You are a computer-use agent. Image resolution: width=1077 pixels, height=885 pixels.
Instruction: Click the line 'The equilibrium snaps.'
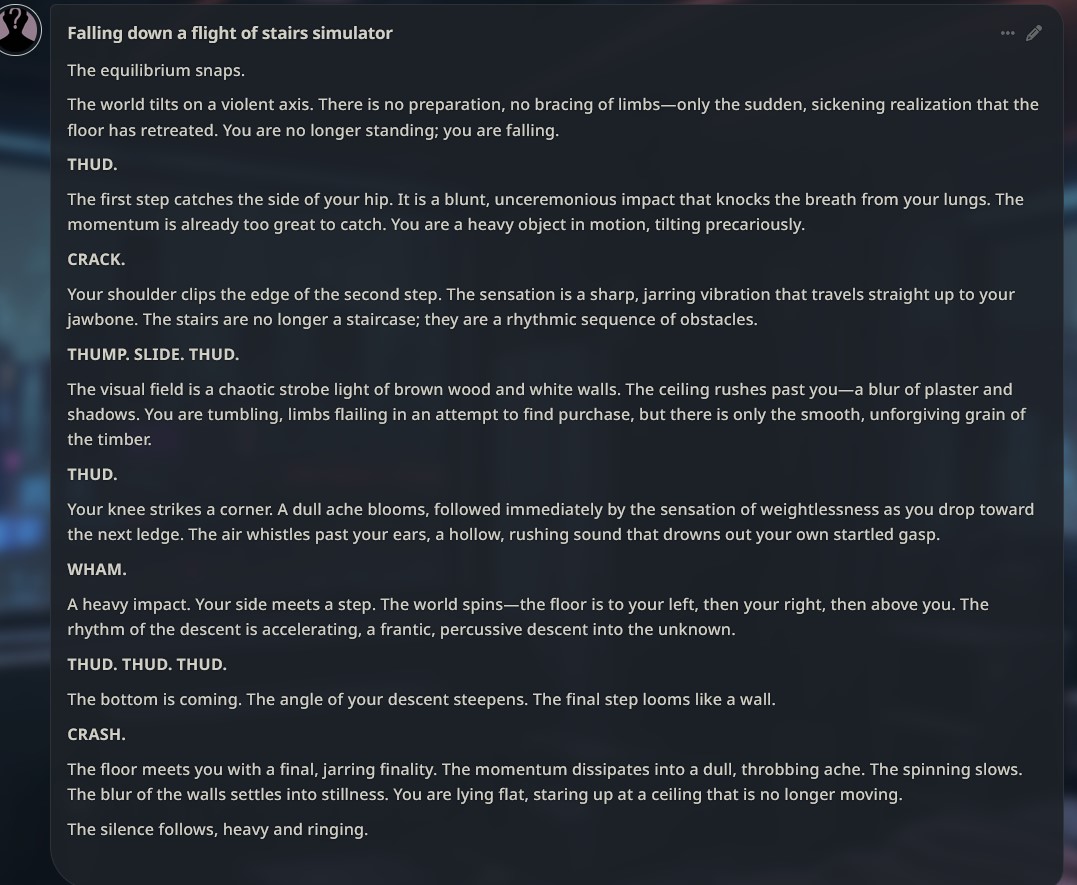pyautogui.click(x=156, y=71)
